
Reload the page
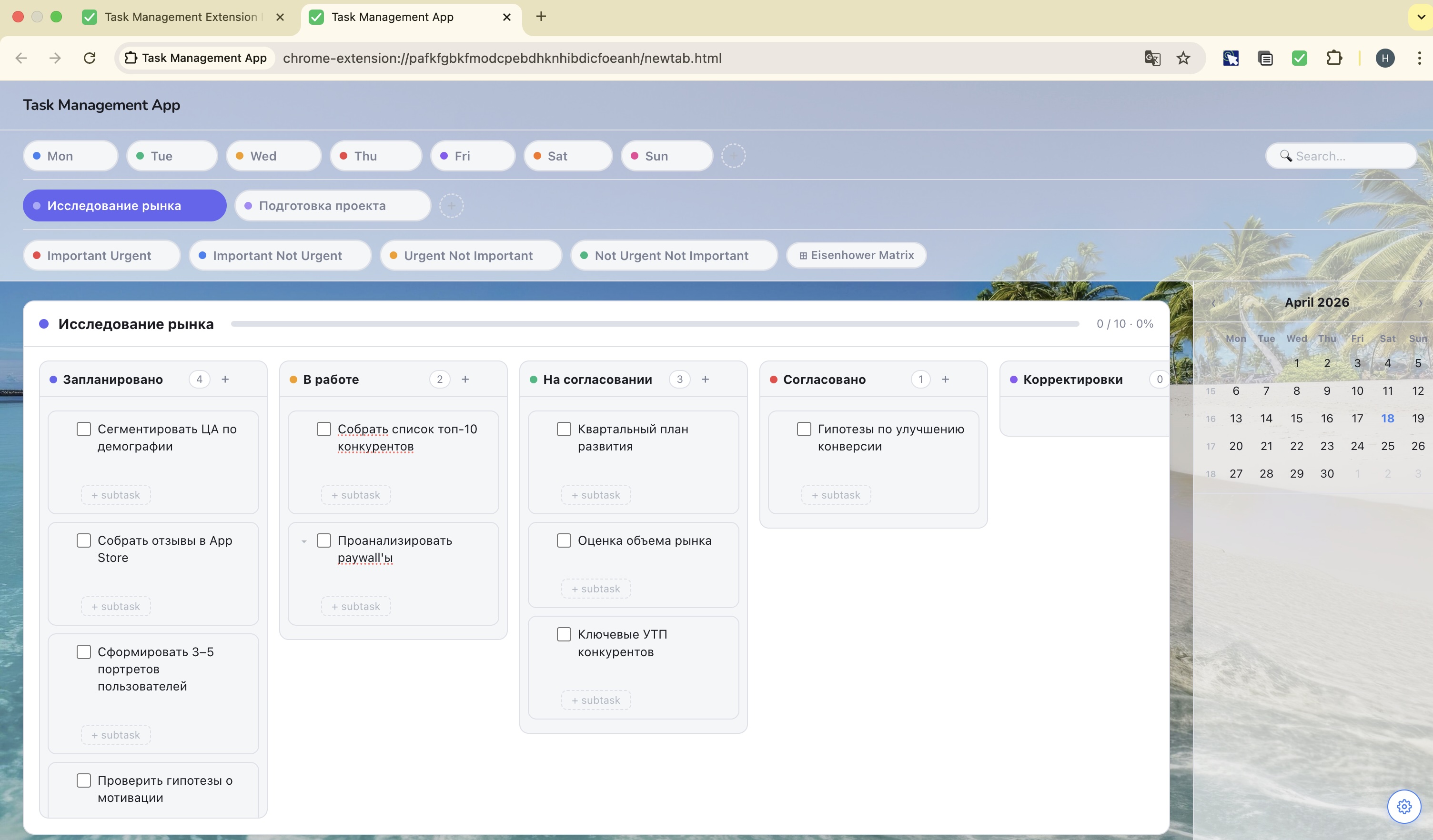[x=89, y=58]
